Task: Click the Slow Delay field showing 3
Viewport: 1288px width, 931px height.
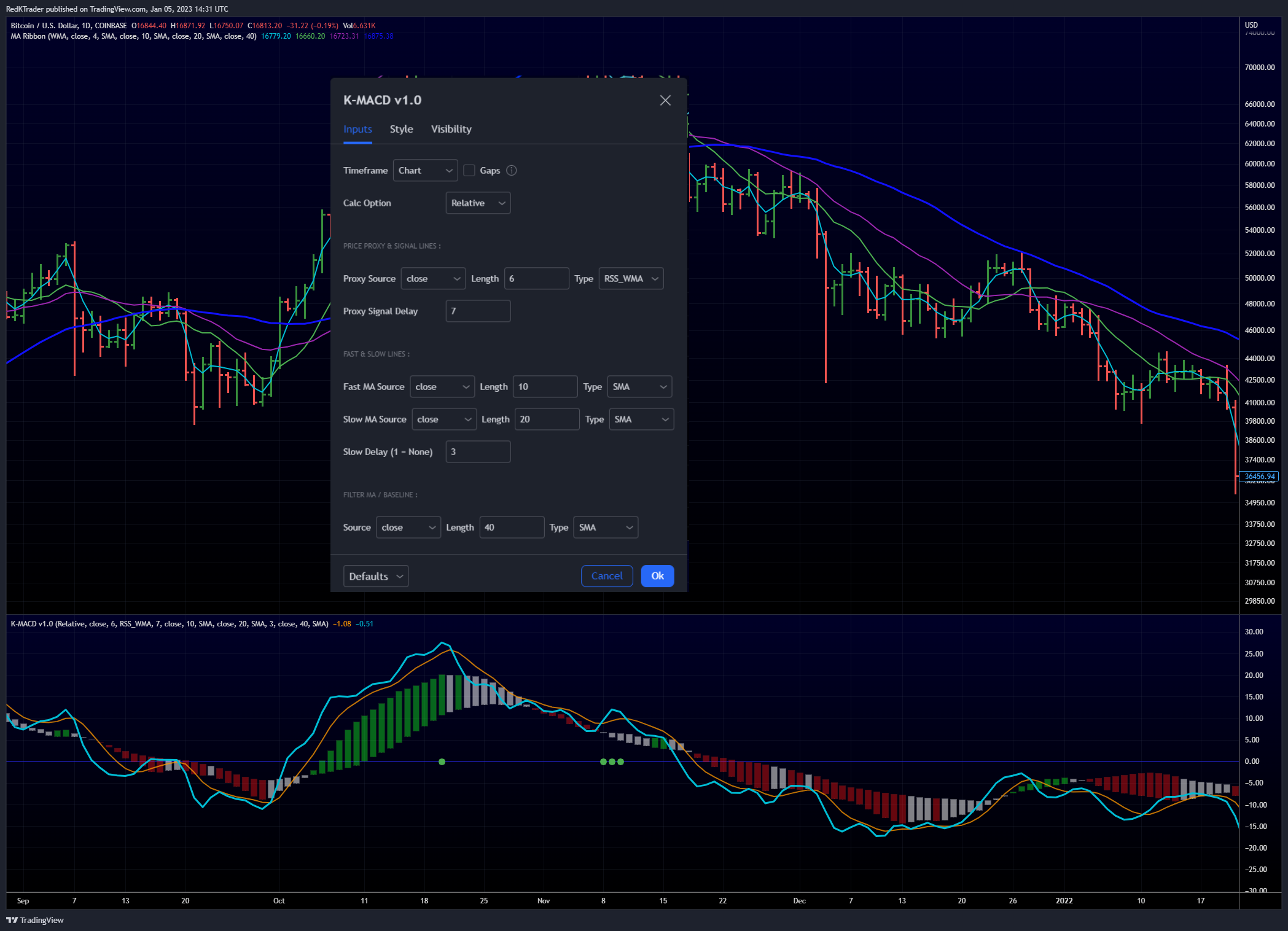Action: tap(478, 451)
